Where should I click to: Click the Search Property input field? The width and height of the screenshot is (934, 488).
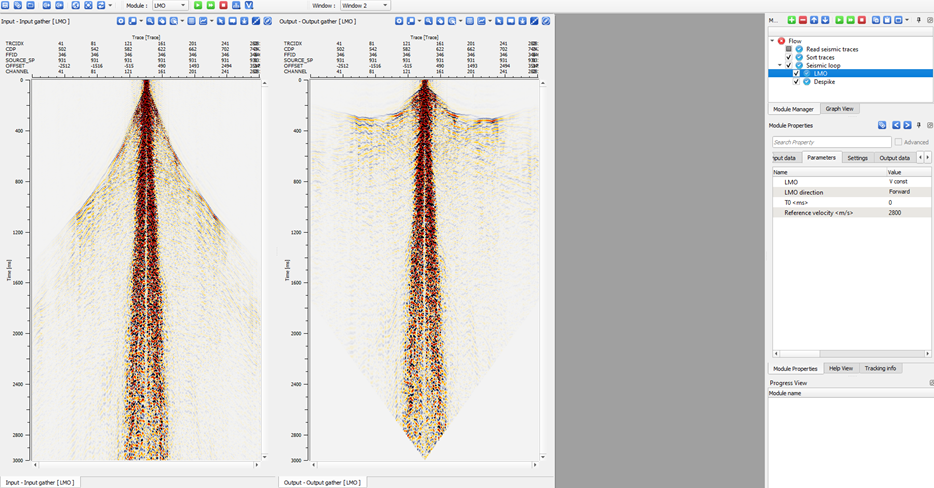tap(830, 142)
